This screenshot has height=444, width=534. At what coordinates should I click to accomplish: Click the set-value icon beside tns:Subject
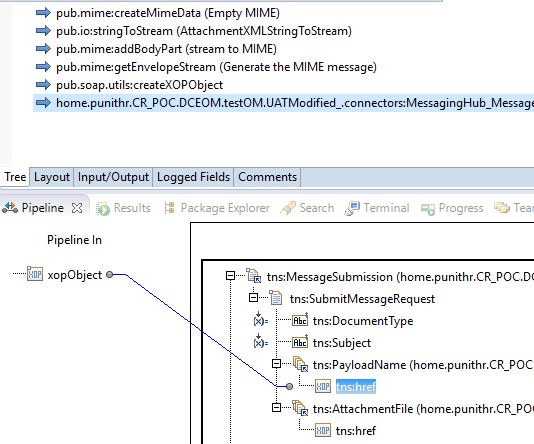tap(260, 340)
